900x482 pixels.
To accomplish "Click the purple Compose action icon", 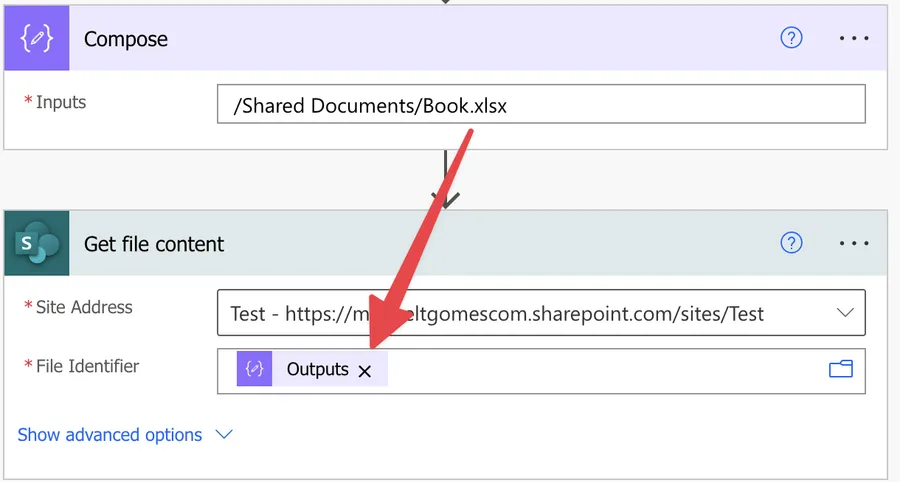I will [37, 39].
